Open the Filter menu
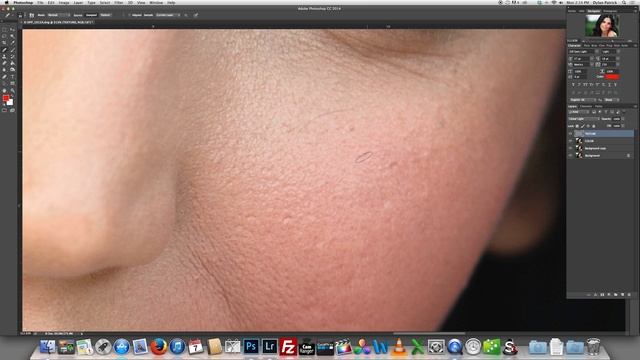The height and width of the screenshot is (360, 640). (119, 2)
